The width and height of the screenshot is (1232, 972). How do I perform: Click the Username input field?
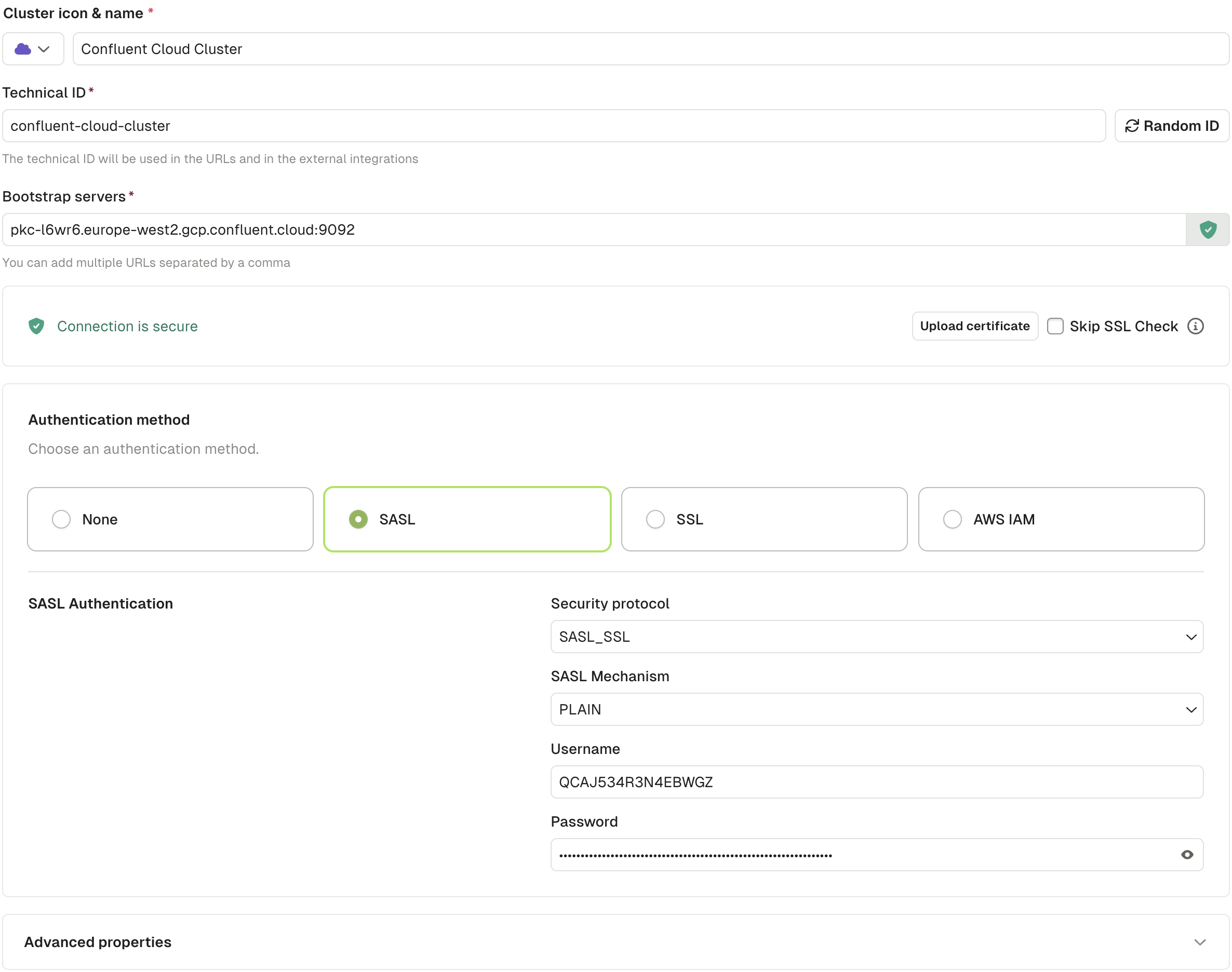coord(877,782)
